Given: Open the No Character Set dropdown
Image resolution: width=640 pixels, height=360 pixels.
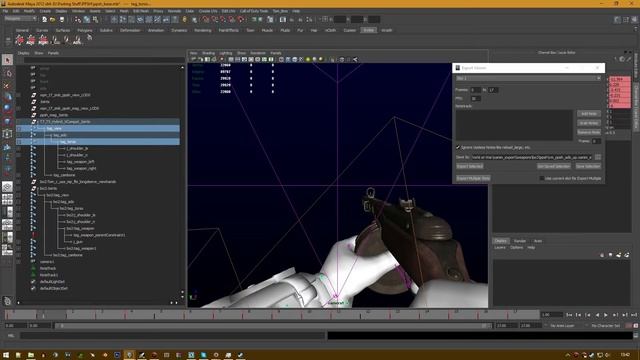Looking at the screenshot, I should point(605,326).
